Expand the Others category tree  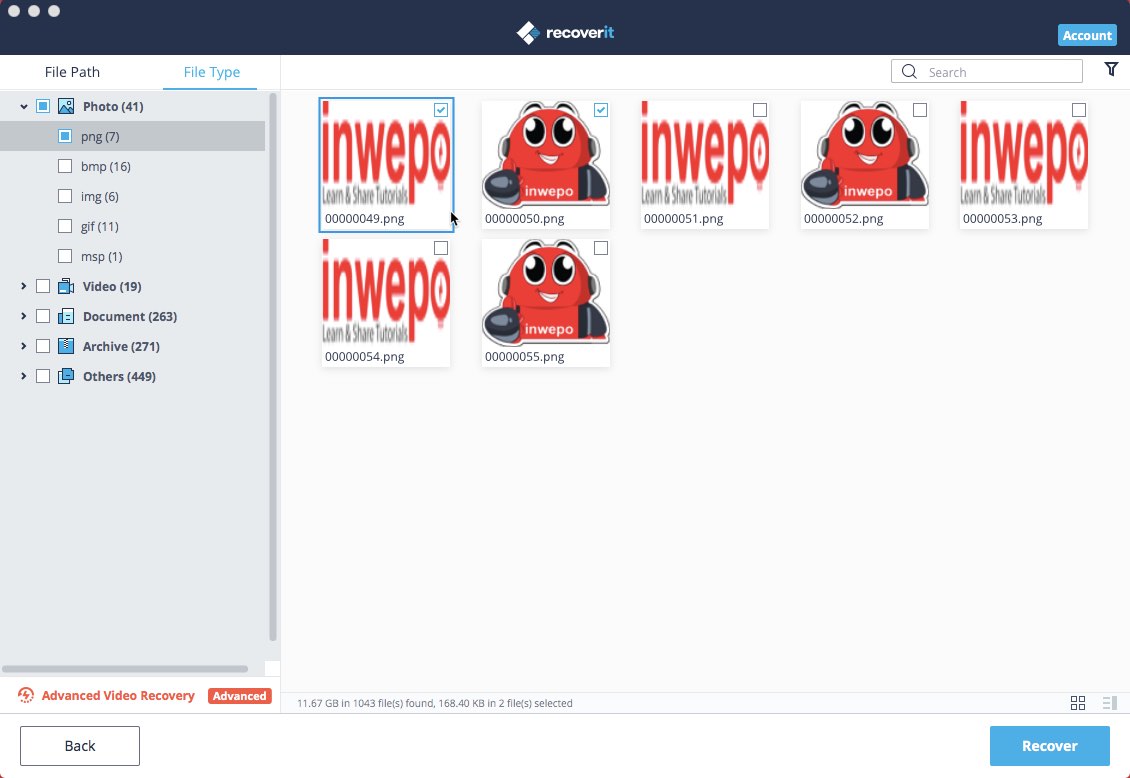(x=24, y=376)
